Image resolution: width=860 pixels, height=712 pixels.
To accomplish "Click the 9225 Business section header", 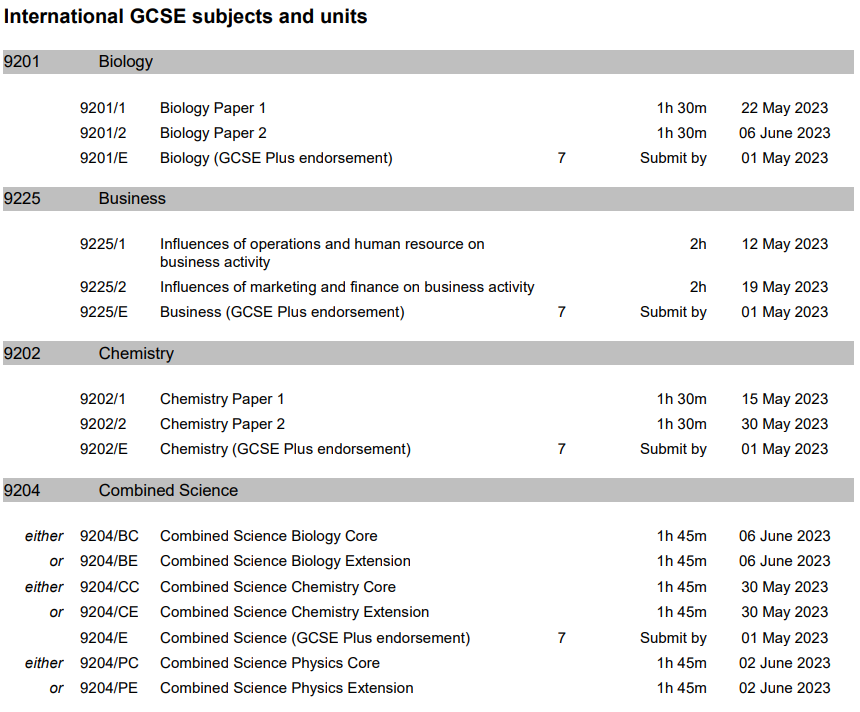I will [428, 199].
